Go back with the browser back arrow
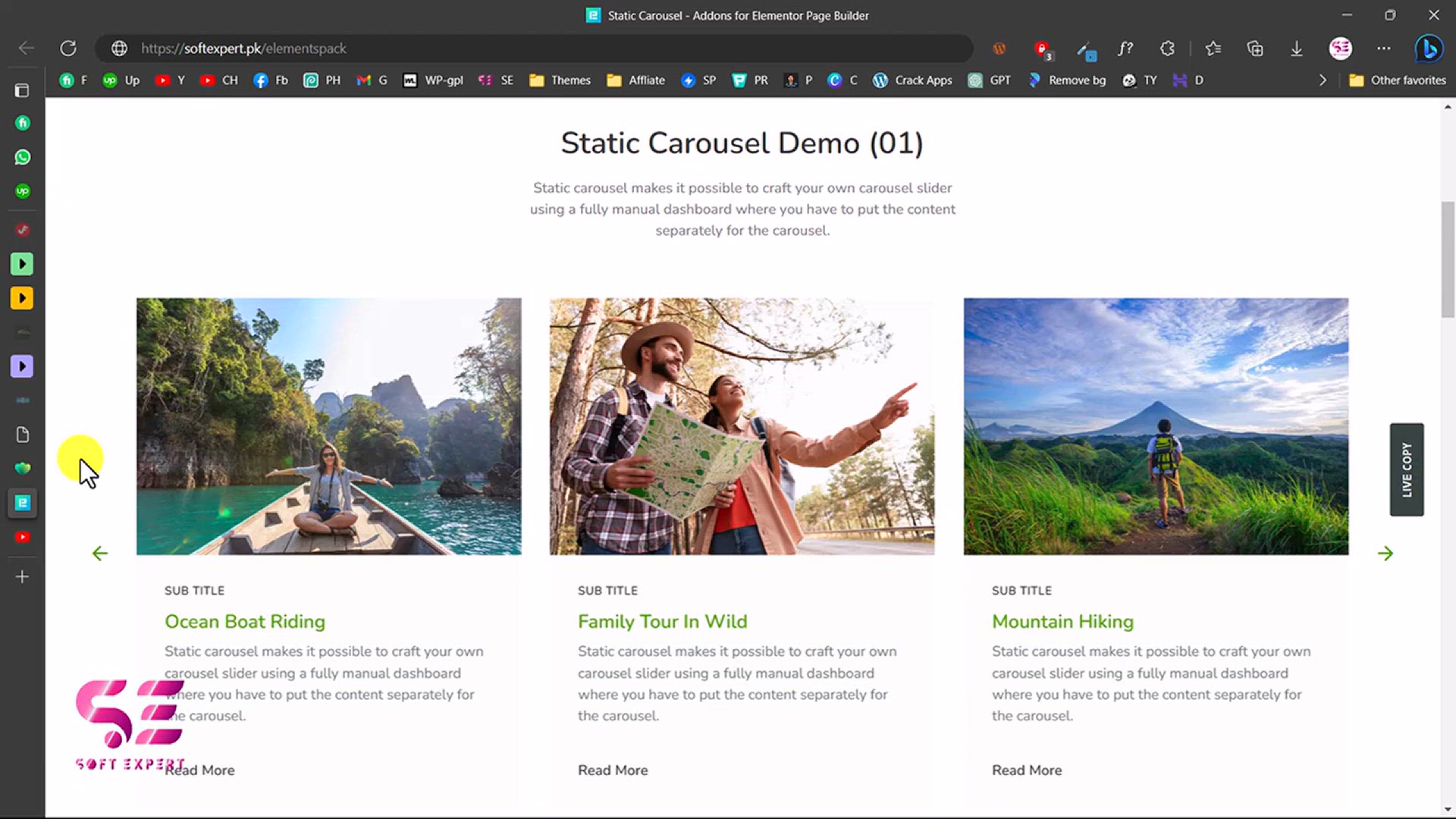 point(27,49)
